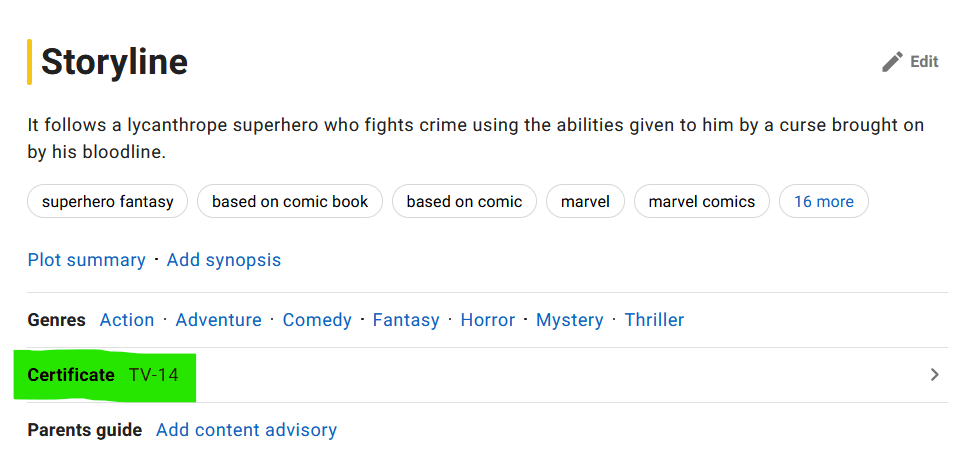Click Add synopsis link
Viewport: 969px width, 457px height.
(224, 260)
